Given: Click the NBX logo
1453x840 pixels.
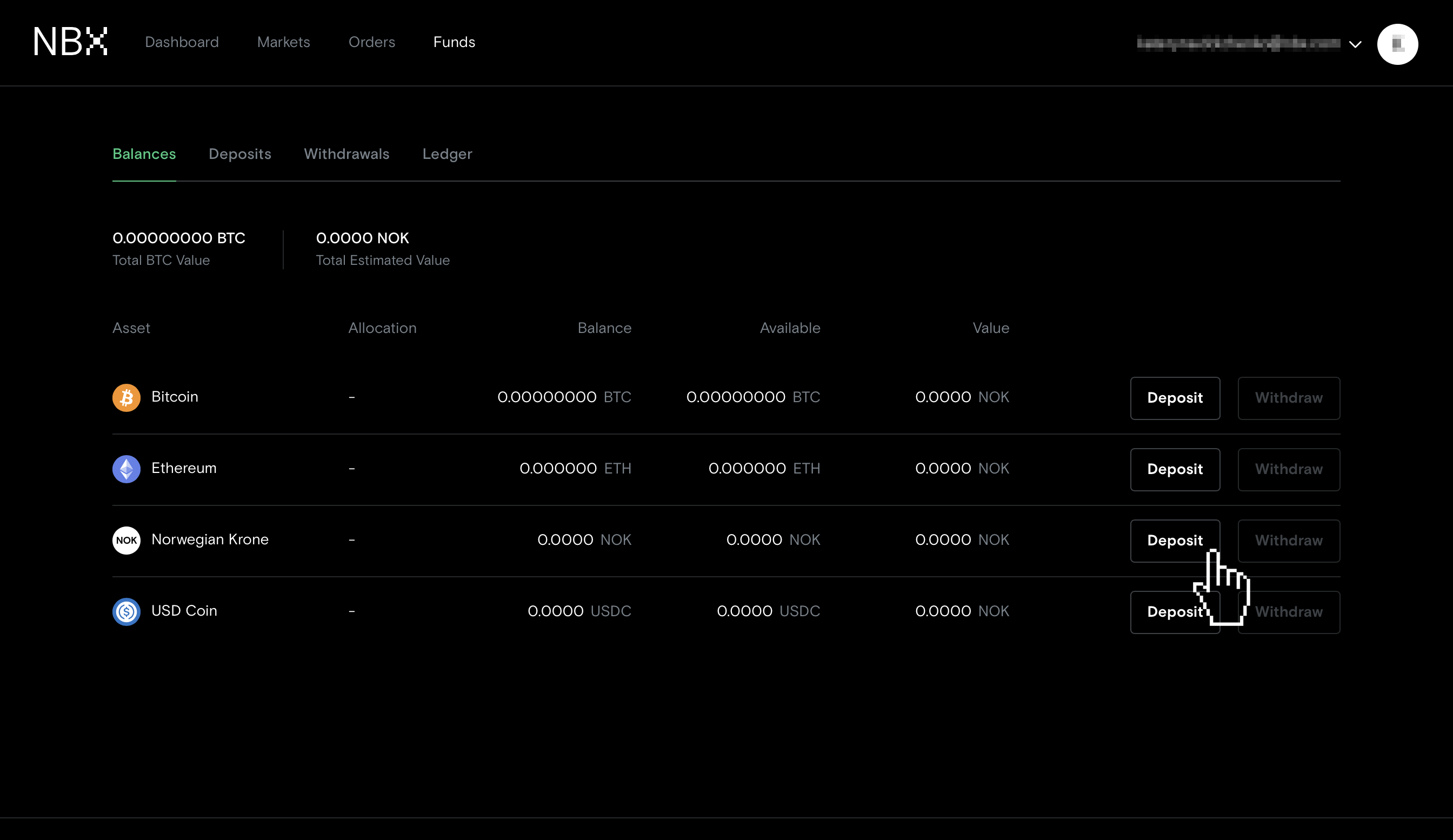Looking at the screenshot, I should (70, 42).
